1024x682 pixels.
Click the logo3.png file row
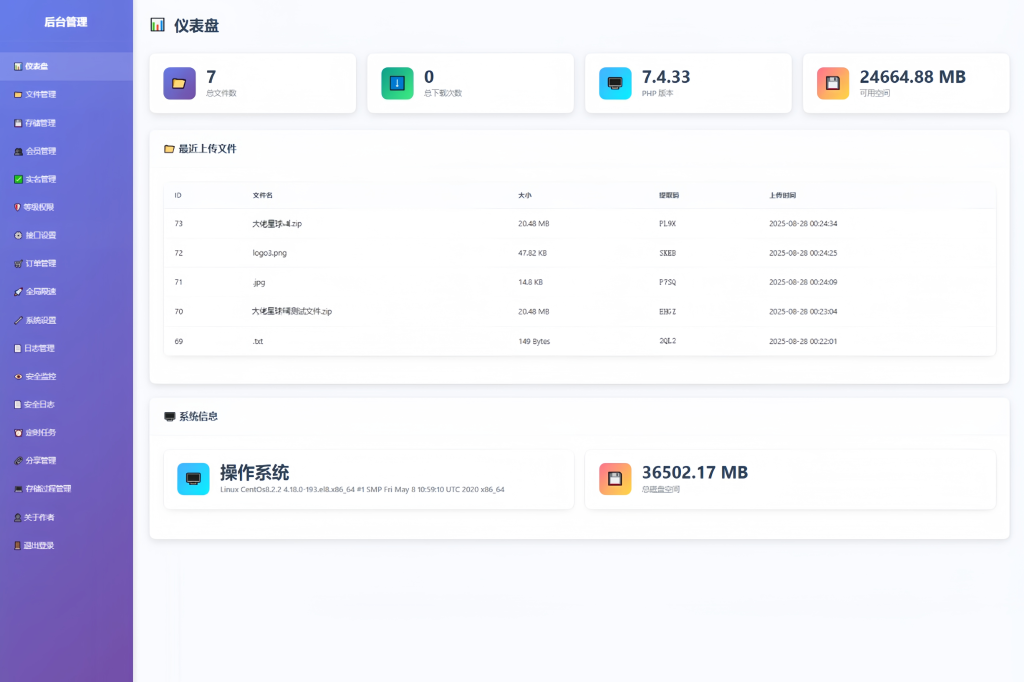point(270,253)
